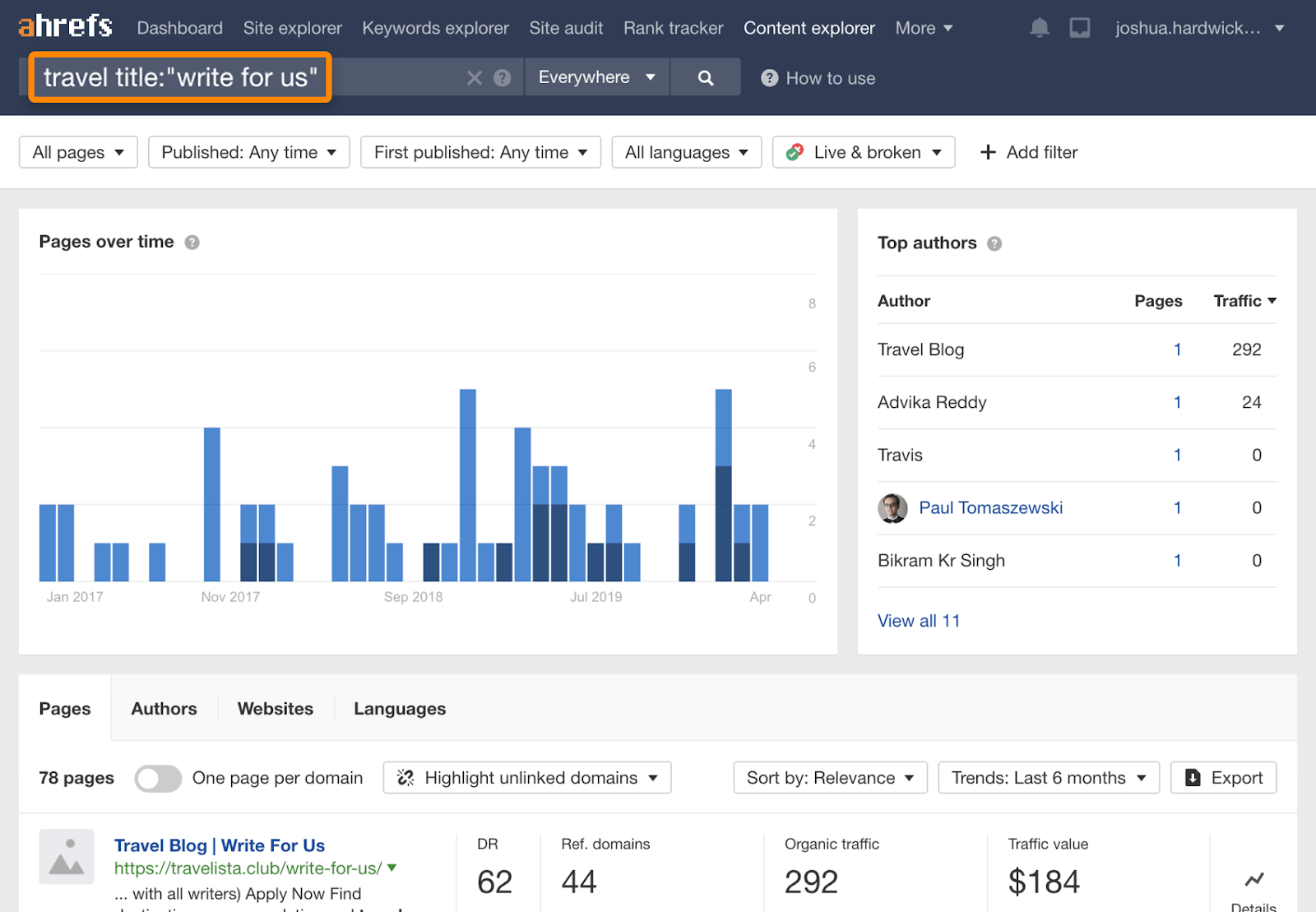
Task: Click the search field question mark icon
Action: point(502,78)
